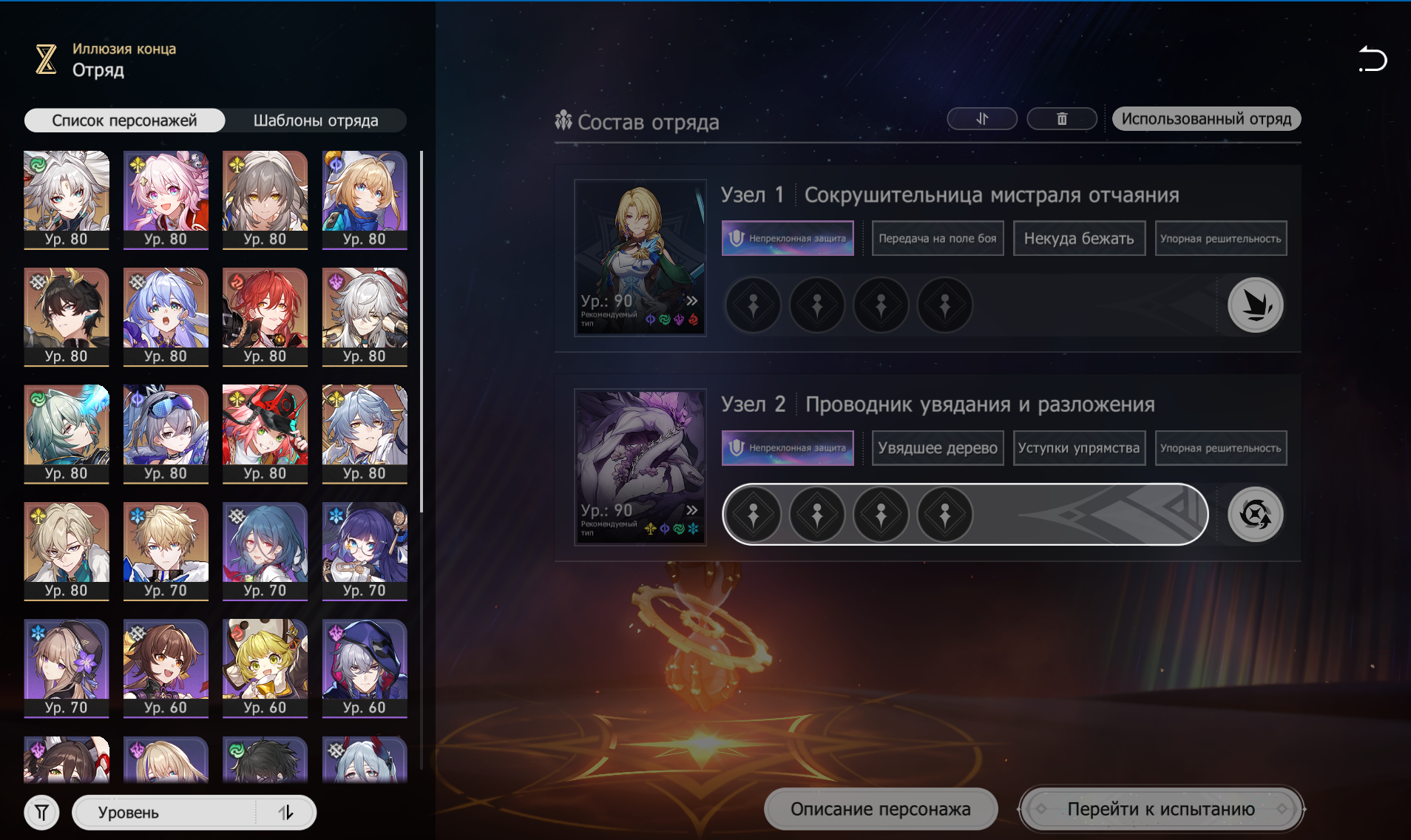Open Описание персонажа button
This screenshot has width=1411, height=840.
click(x=880, y=809)
